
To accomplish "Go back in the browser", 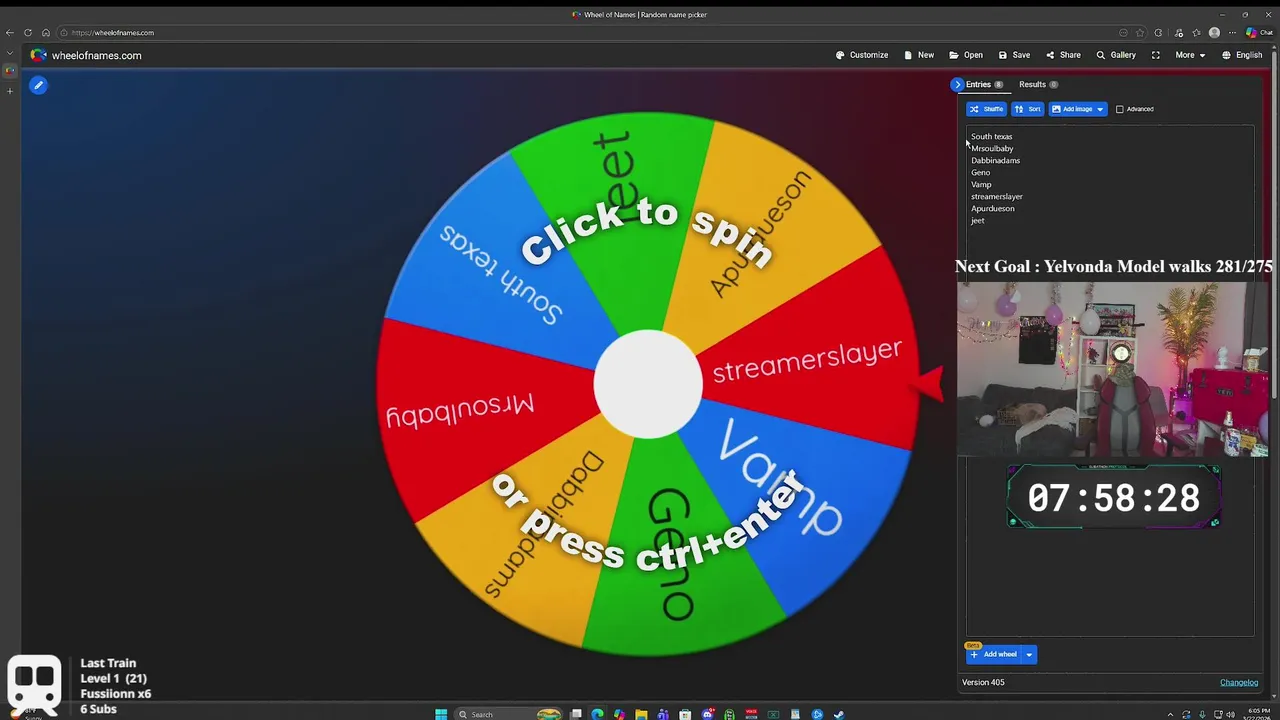I will (x=10, y=32).
